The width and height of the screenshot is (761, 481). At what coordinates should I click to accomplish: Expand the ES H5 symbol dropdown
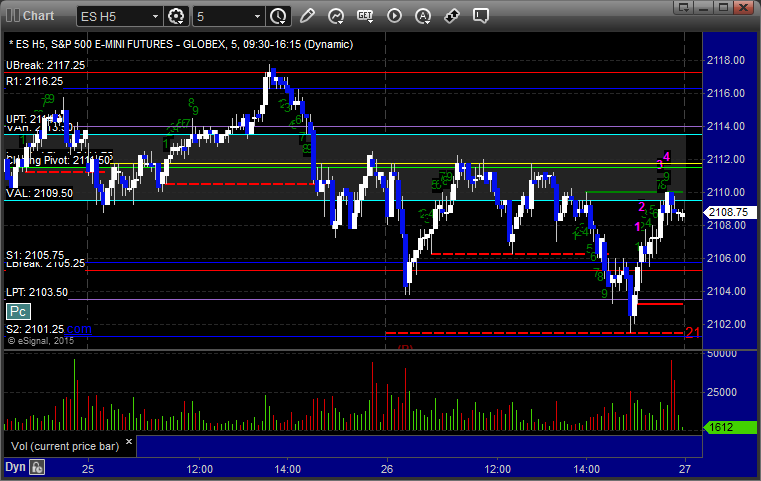pyautogui.click(x=155, y=17)
